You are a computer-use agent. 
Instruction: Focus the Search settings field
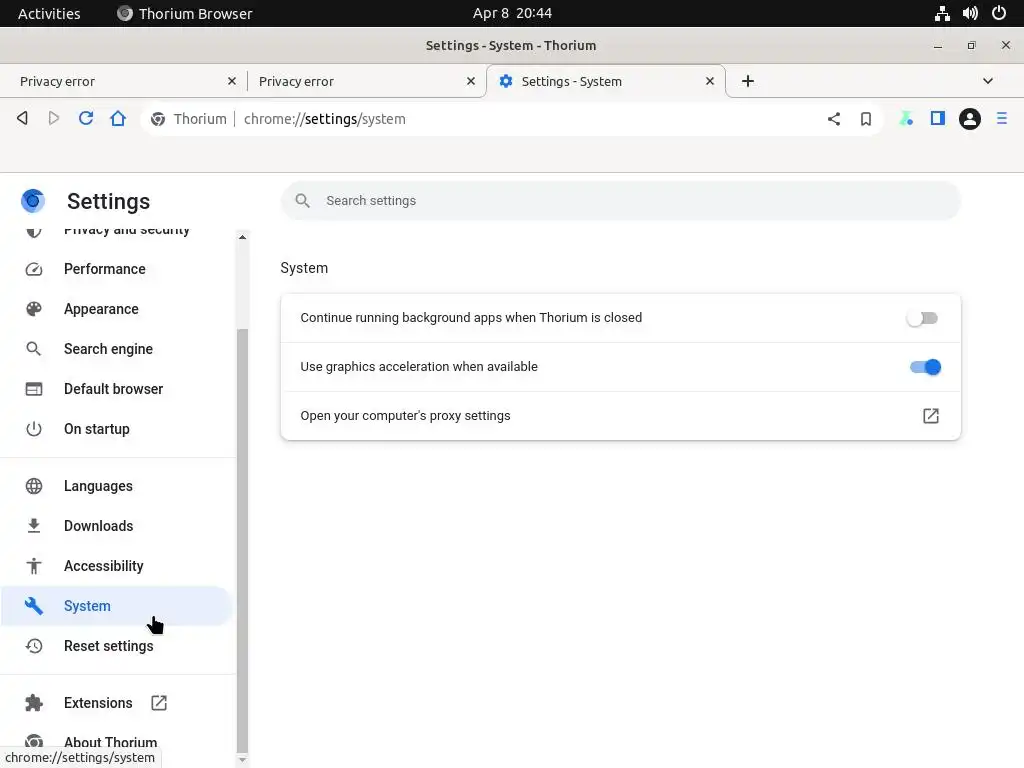point(620,200)
